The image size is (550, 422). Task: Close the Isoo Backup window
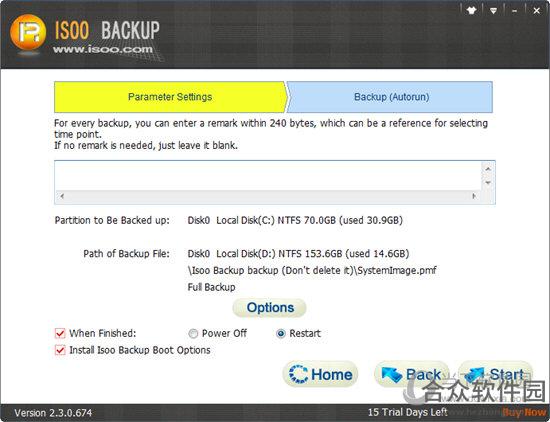click(x=536, y=11)
